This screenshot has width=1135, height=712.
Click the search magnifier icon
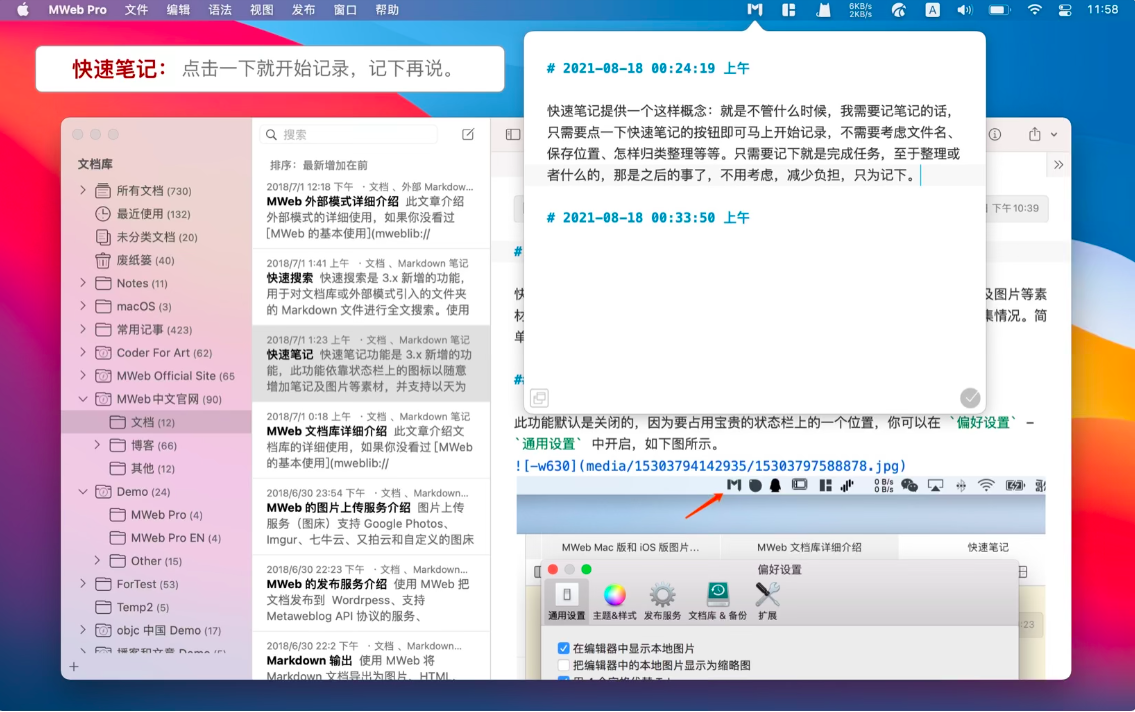tap(271, 135)
